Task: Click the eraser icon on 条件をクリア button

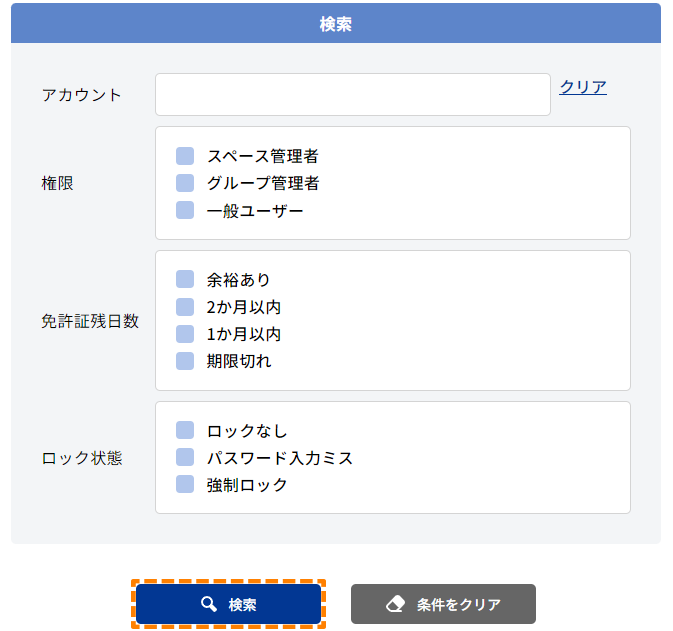Action: tap(395, 604)
